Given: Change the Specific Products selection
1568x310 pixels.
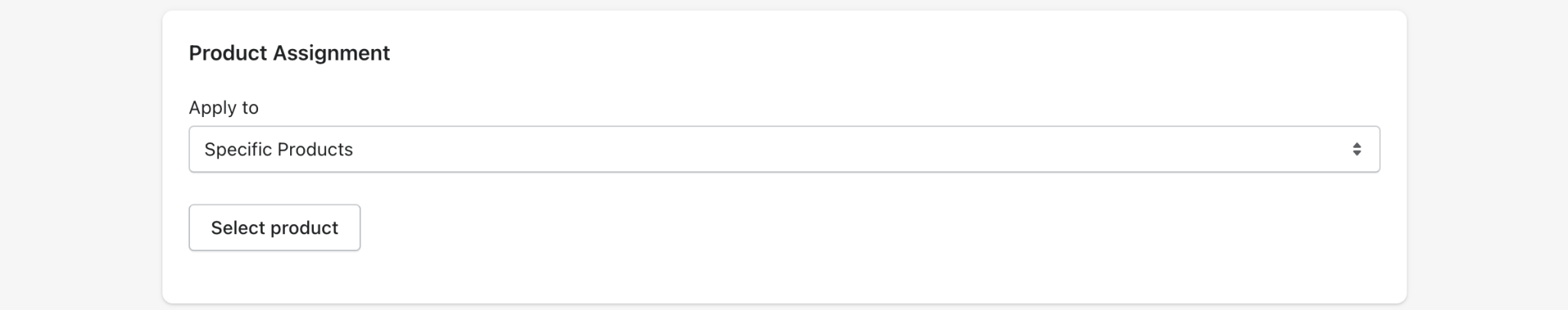Looking at the screenshot, I should pos(783,149).
